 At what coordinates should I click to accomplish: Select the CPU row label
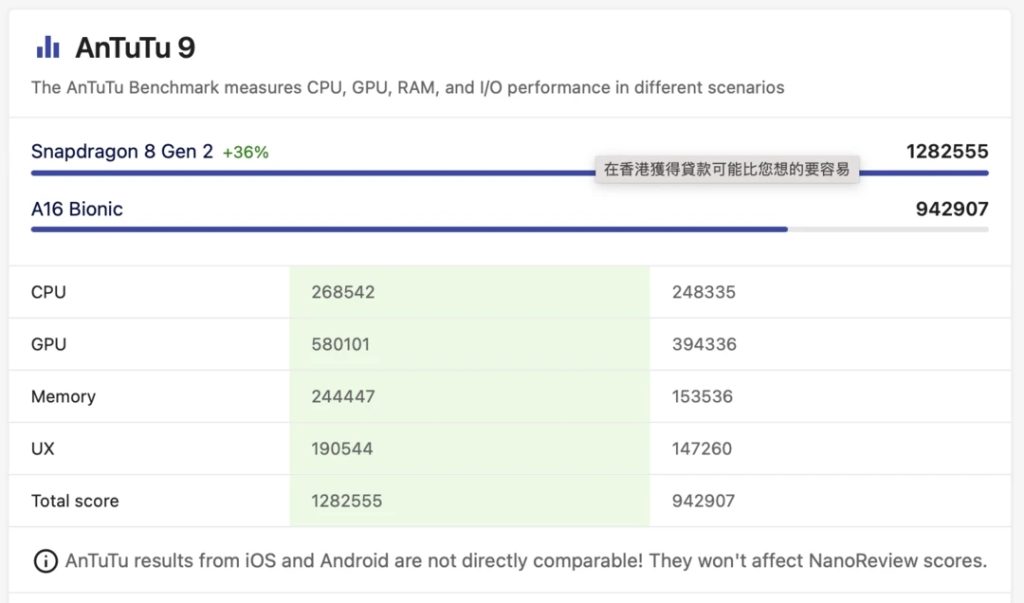tap(48, 292)
